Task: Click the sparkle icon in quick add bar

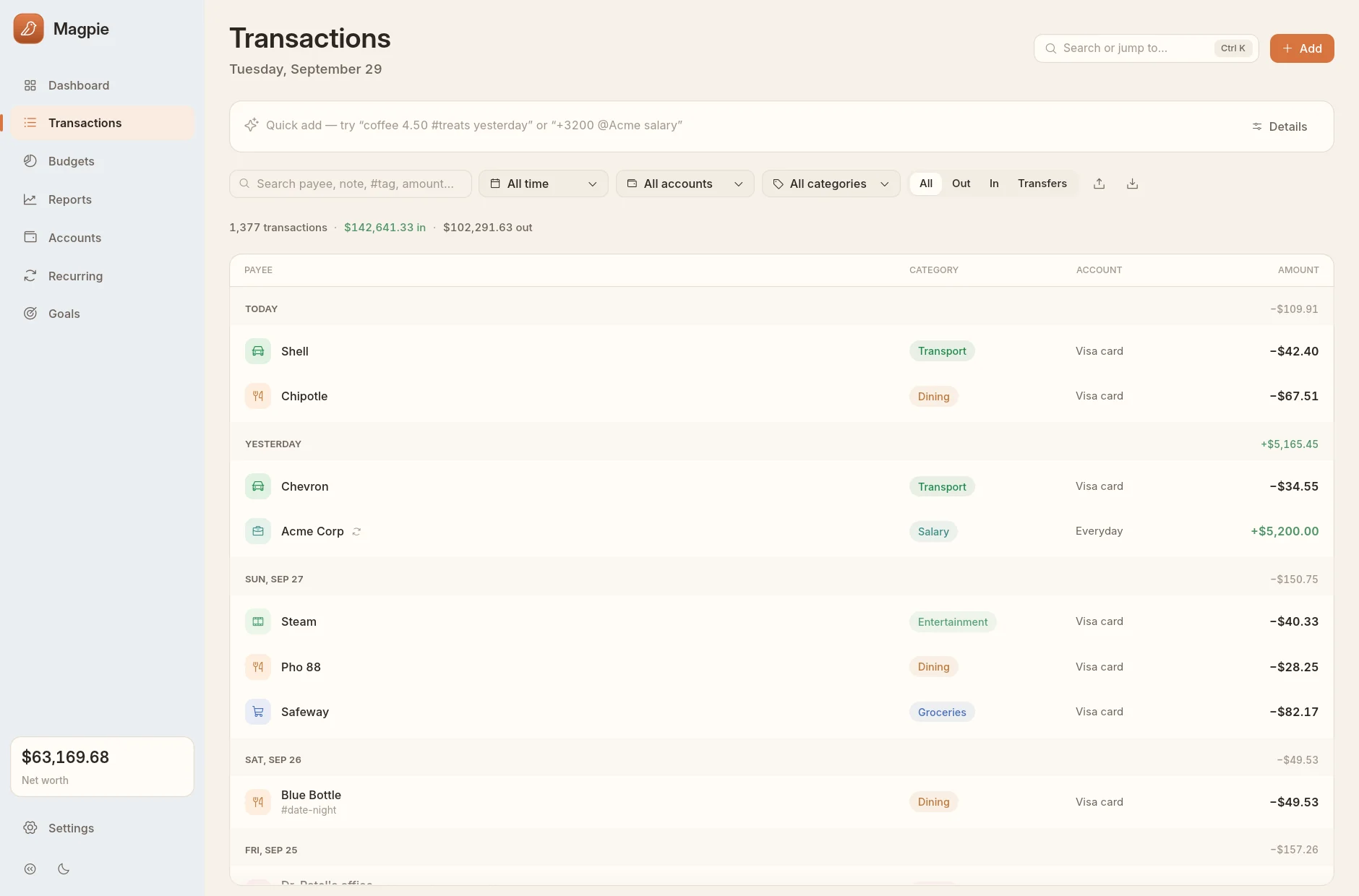Action: coord(252,125)
